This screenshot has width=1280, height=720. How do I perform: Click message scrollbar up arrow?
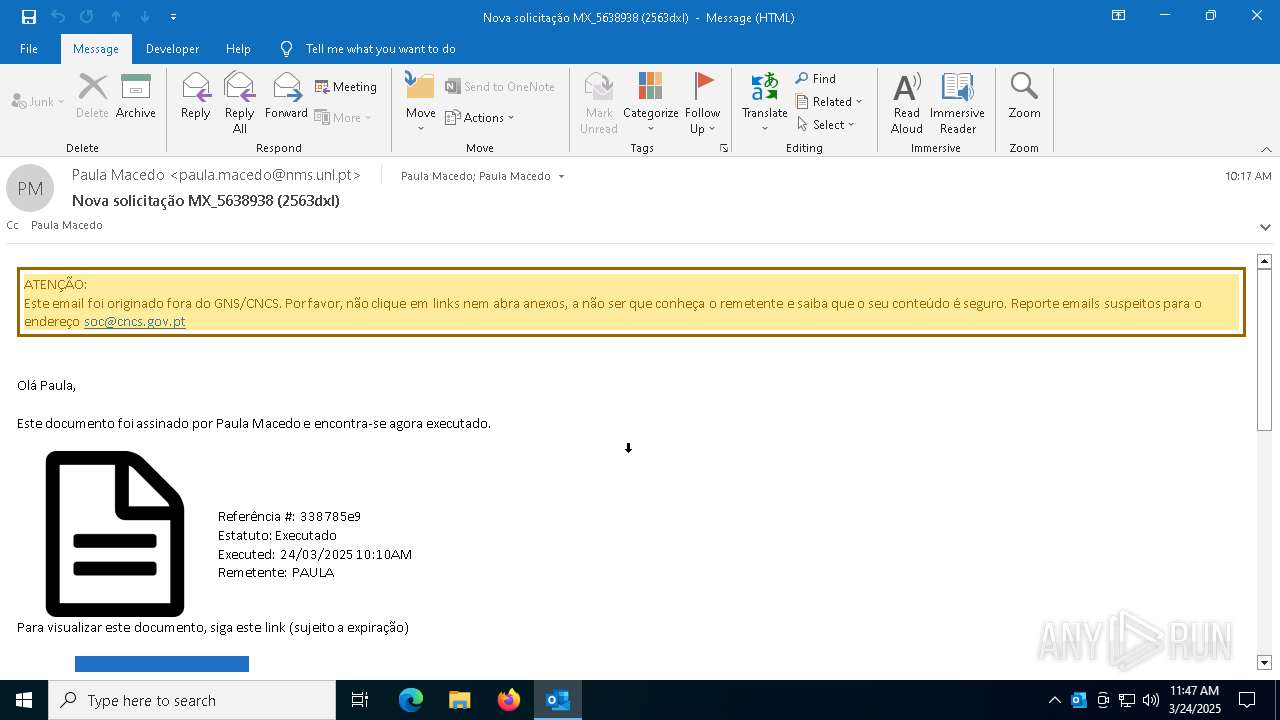pyautogui.click(x=1264, y=261)
